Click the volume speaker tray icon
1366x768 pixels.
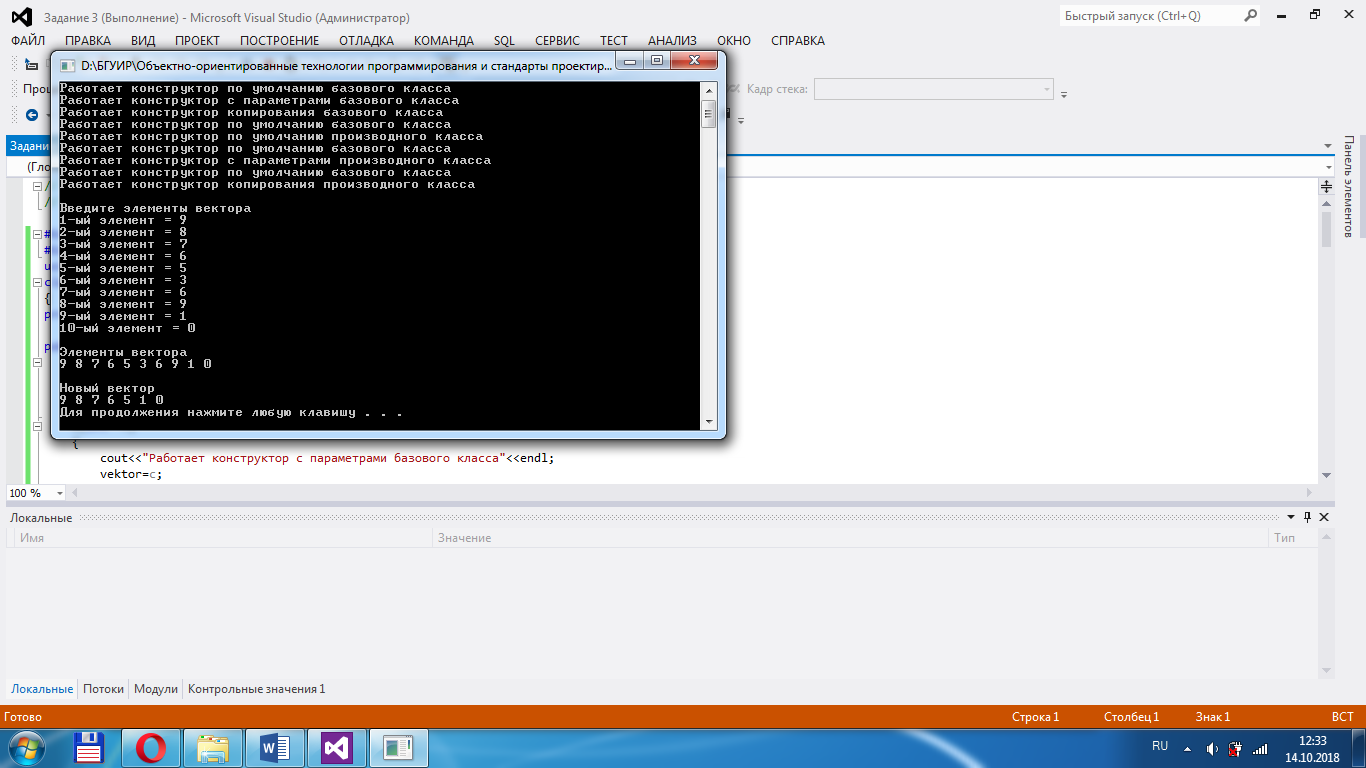click(x=1212, y=748)
